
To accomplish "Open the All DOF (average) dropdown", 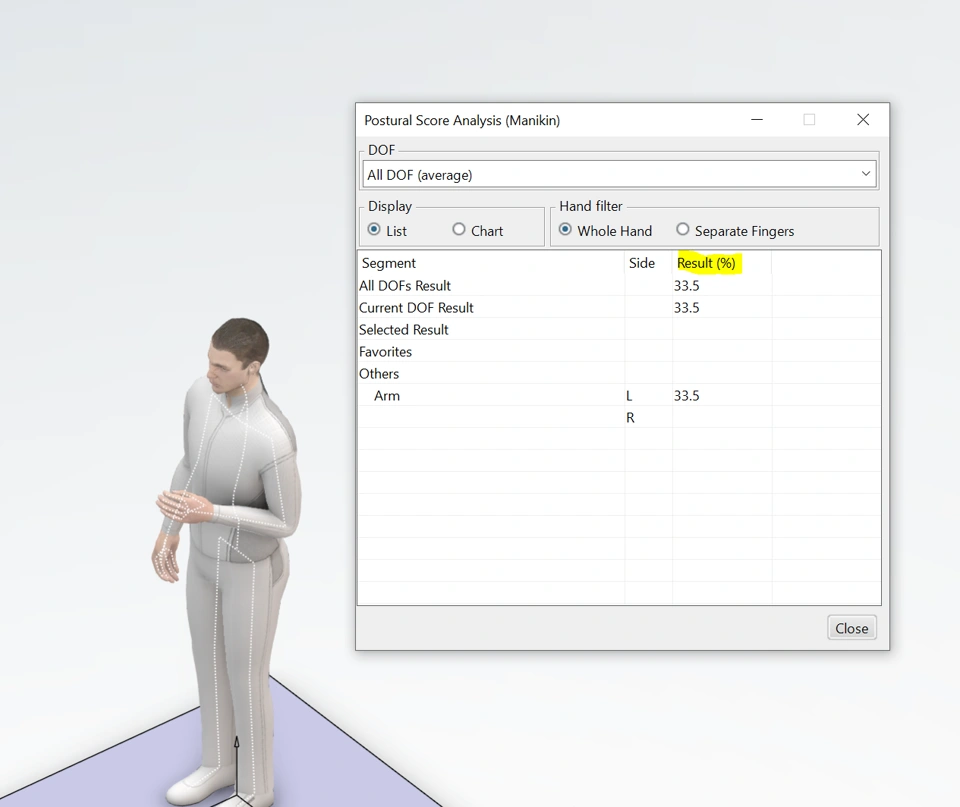I will 618,175.
